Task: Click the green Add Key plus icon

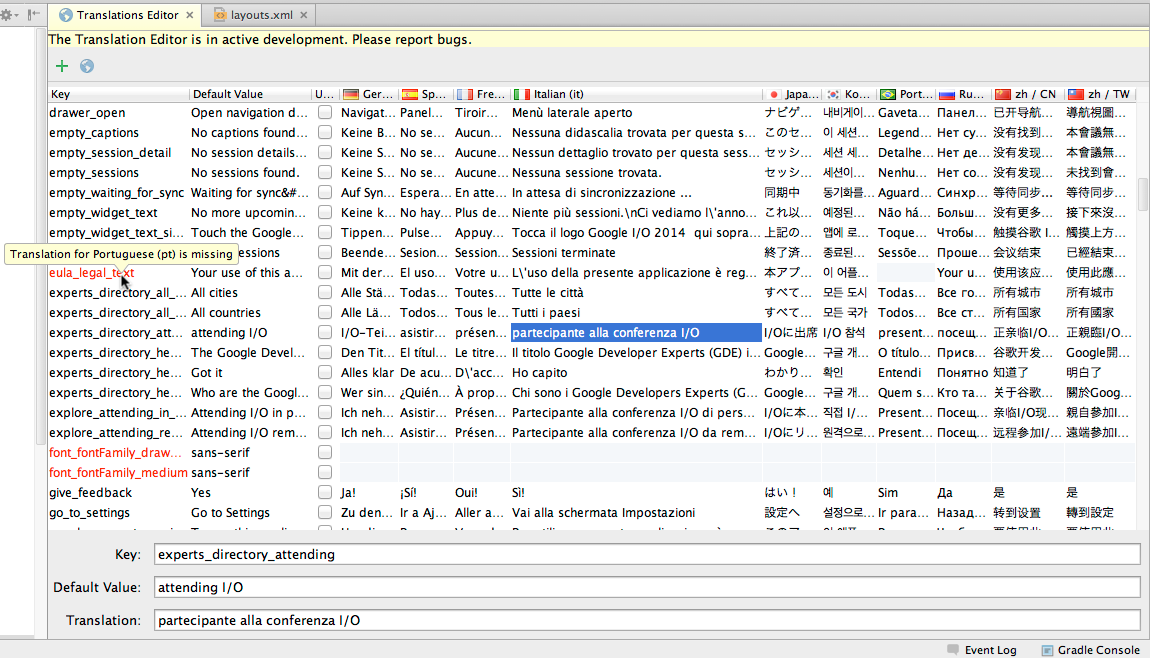Action: click(x=62, y=66)
